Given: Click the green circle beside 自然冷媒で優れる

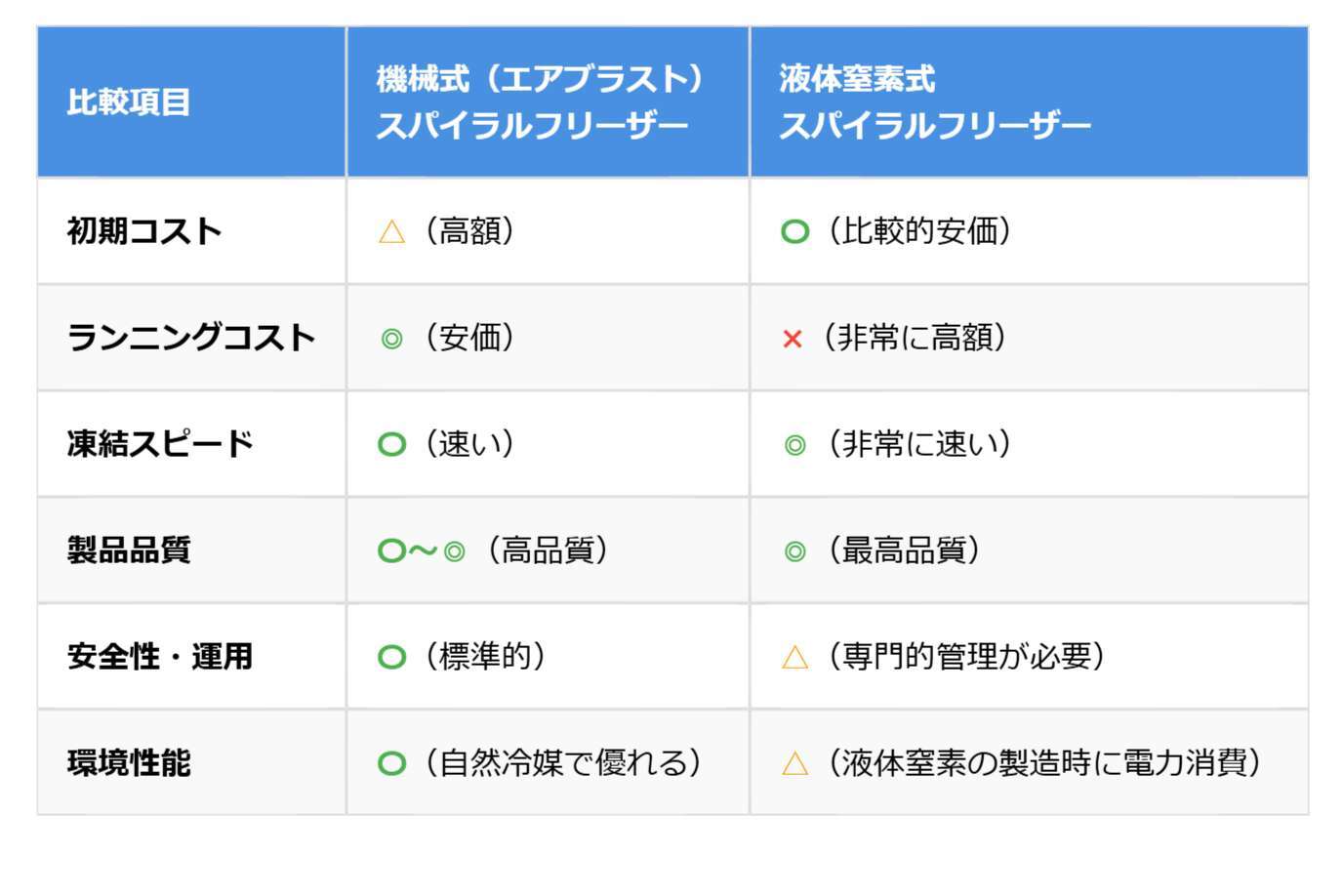Looking at the screenshot, I should point(391,763).
